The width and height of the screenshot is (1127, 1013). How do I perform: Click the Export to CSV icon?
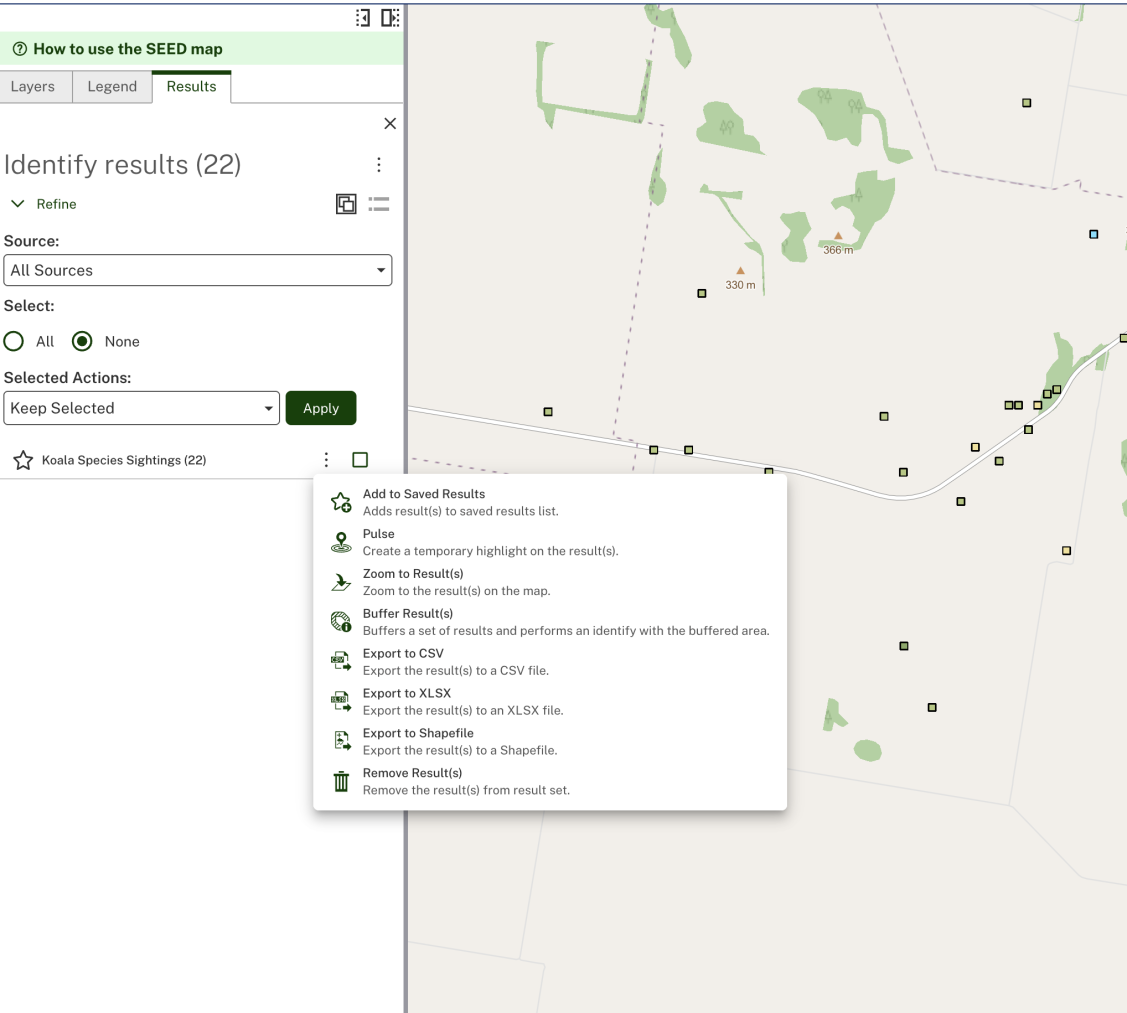tap(341, 661)
